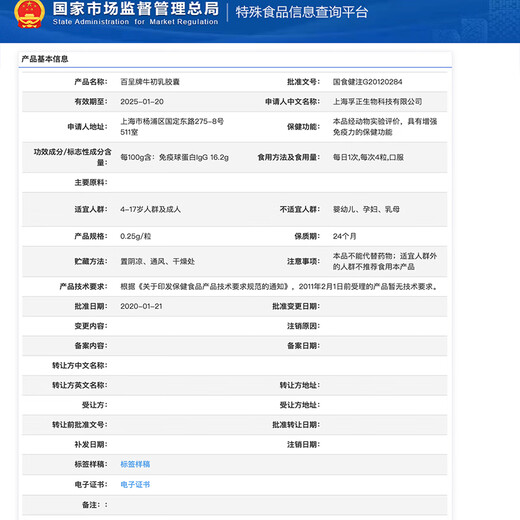Select the 产品技术要求 description text

point(279,286)
